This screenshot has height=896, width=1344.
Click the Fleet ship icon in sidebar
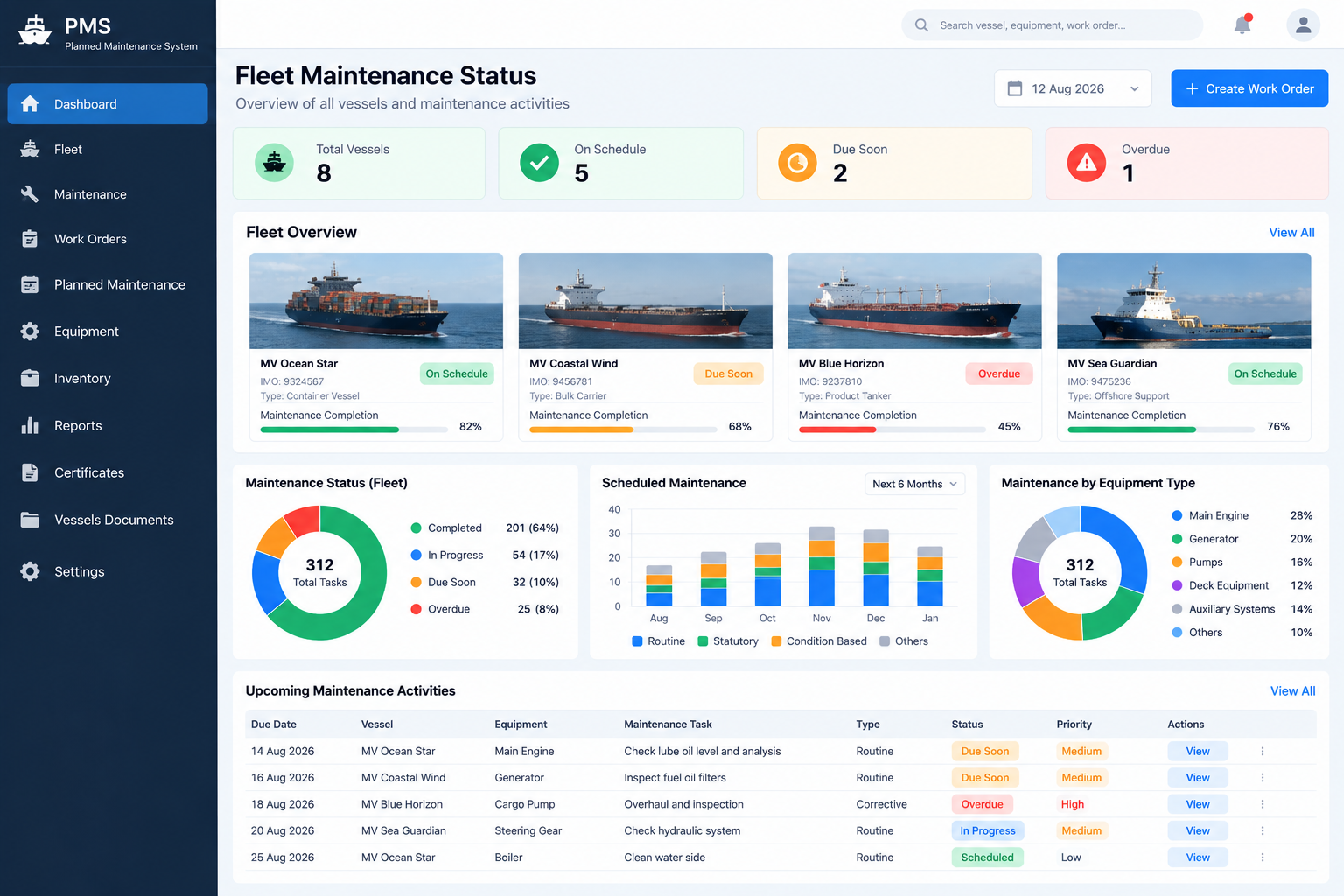click(x=30, y=149)
